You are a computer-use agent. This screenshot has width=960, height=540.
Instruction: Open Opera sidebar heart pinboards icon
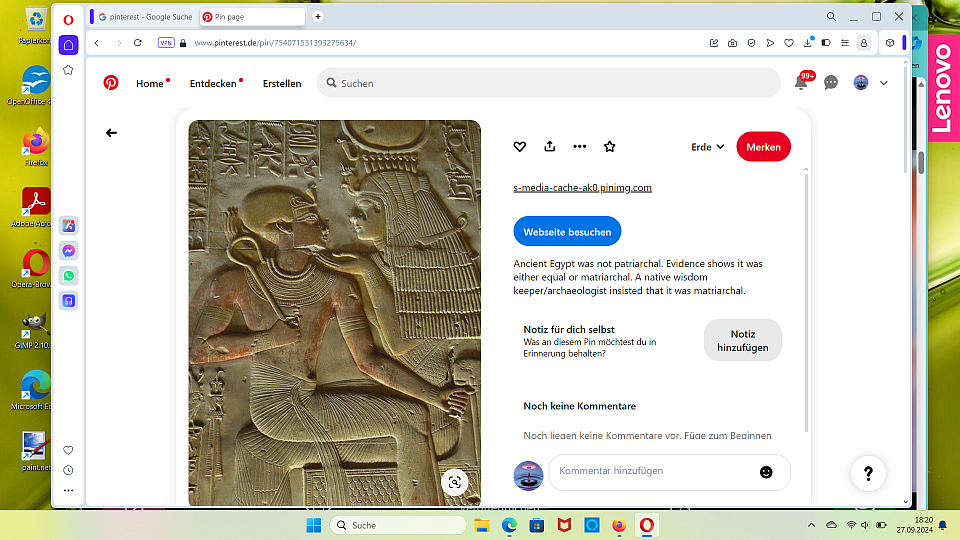click(69, 450)
